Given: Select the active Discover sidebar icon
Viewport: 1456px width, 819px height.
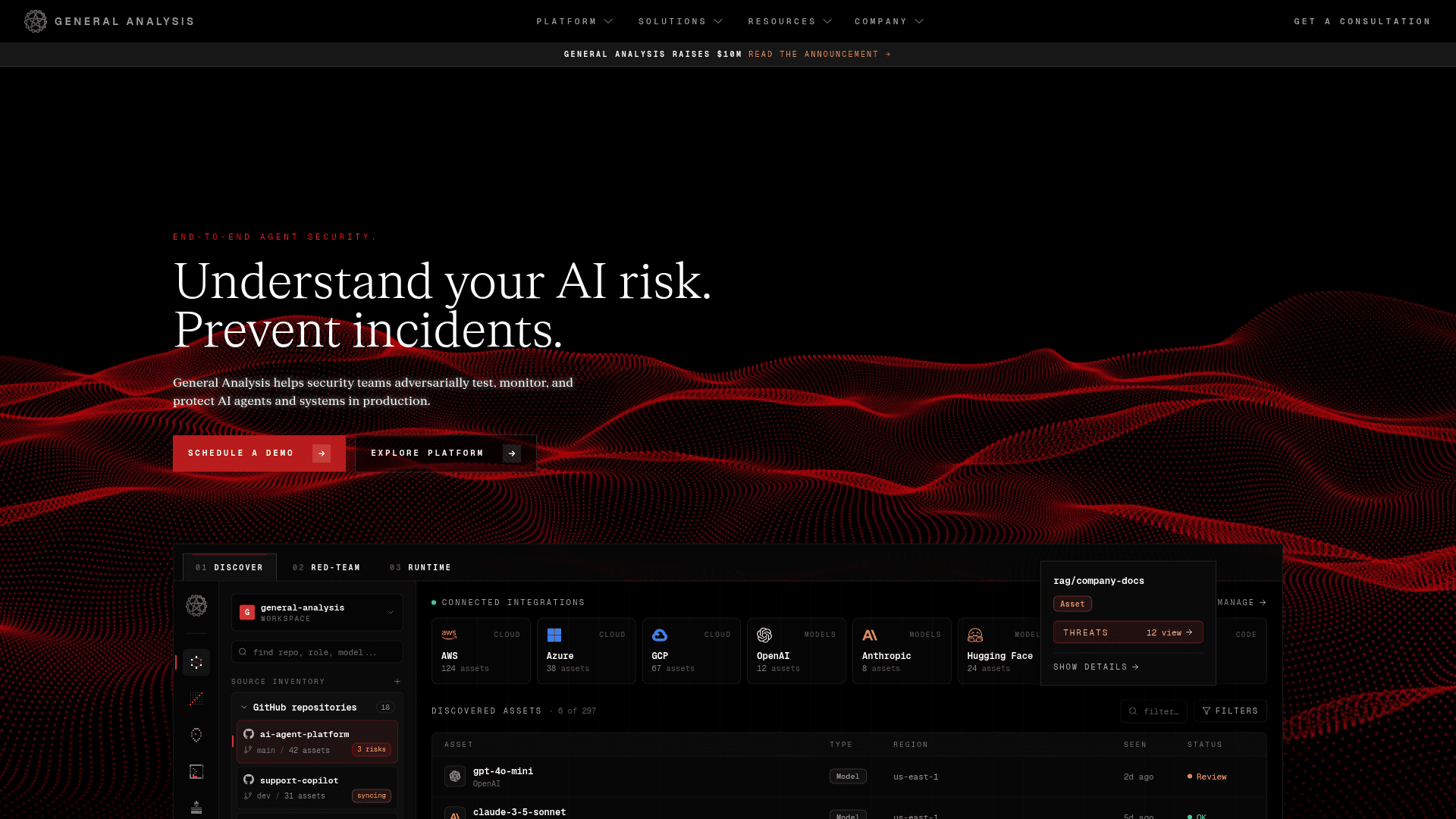Looking at the screenshot, I should (x=196, y=662).
